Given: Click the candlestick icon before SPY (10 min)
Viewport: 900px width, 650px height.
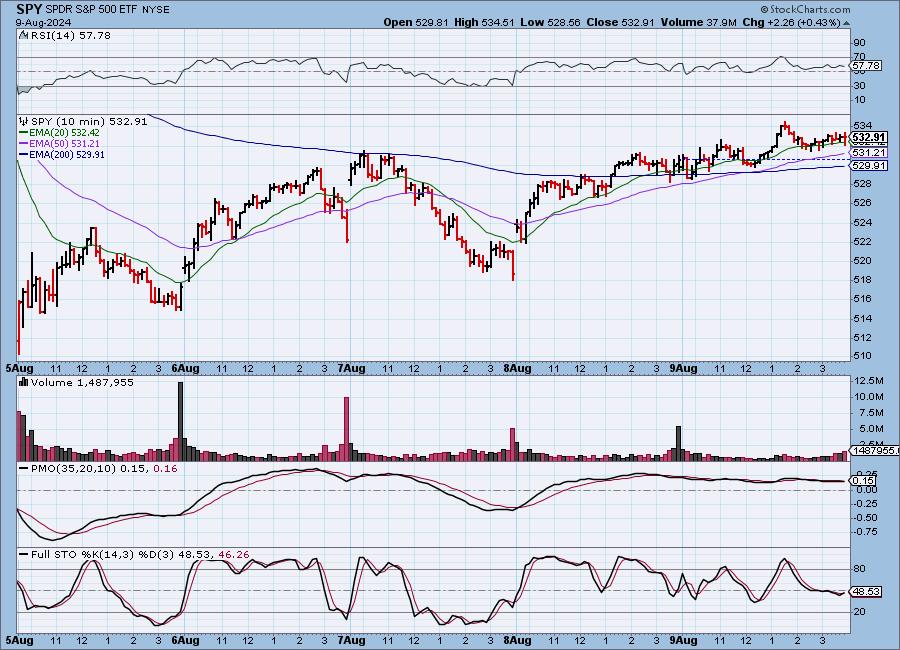Looking at the screenshot, I should 24,121.
